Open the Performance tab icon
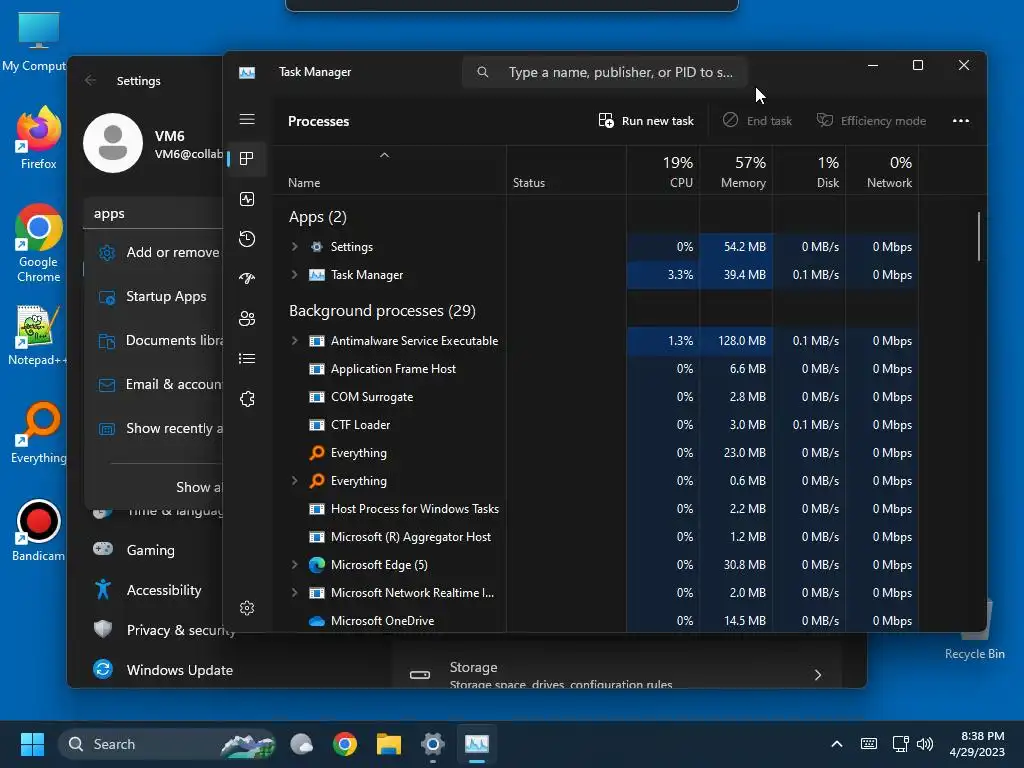 click(247, 199)
